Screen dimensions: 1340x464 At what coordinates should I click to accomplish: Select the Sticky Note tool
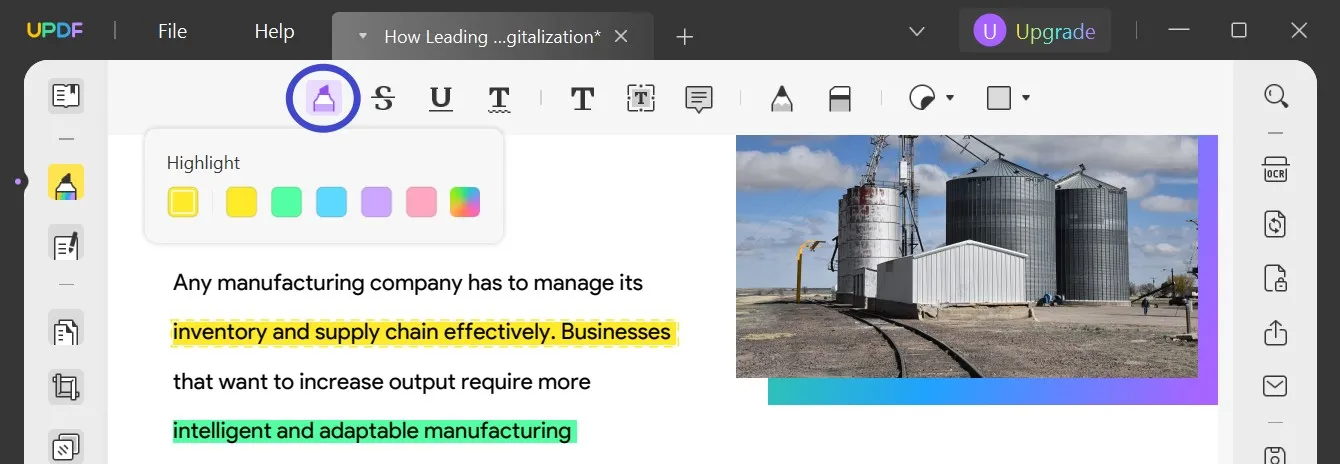(699, 98)
